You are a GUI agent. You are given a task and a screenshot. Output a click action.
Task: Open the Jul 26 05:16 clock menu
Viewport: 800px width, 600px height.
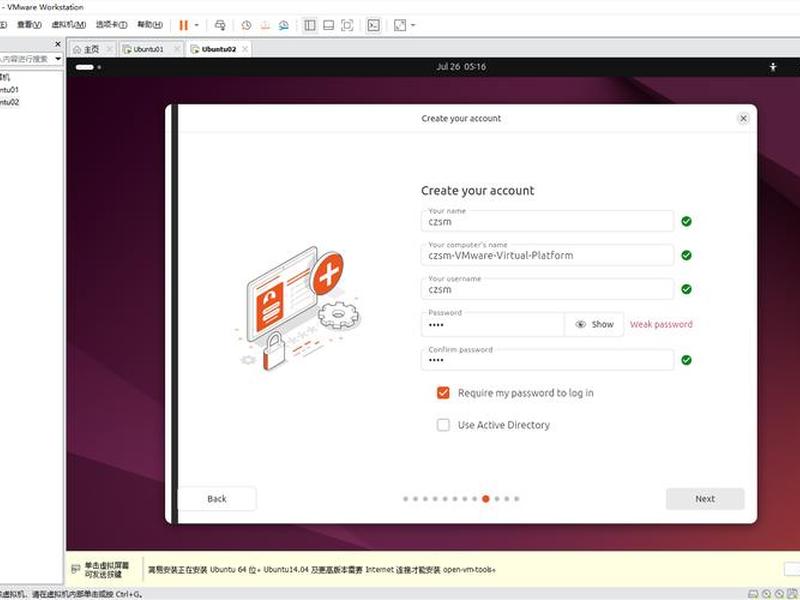coord(461,67)
